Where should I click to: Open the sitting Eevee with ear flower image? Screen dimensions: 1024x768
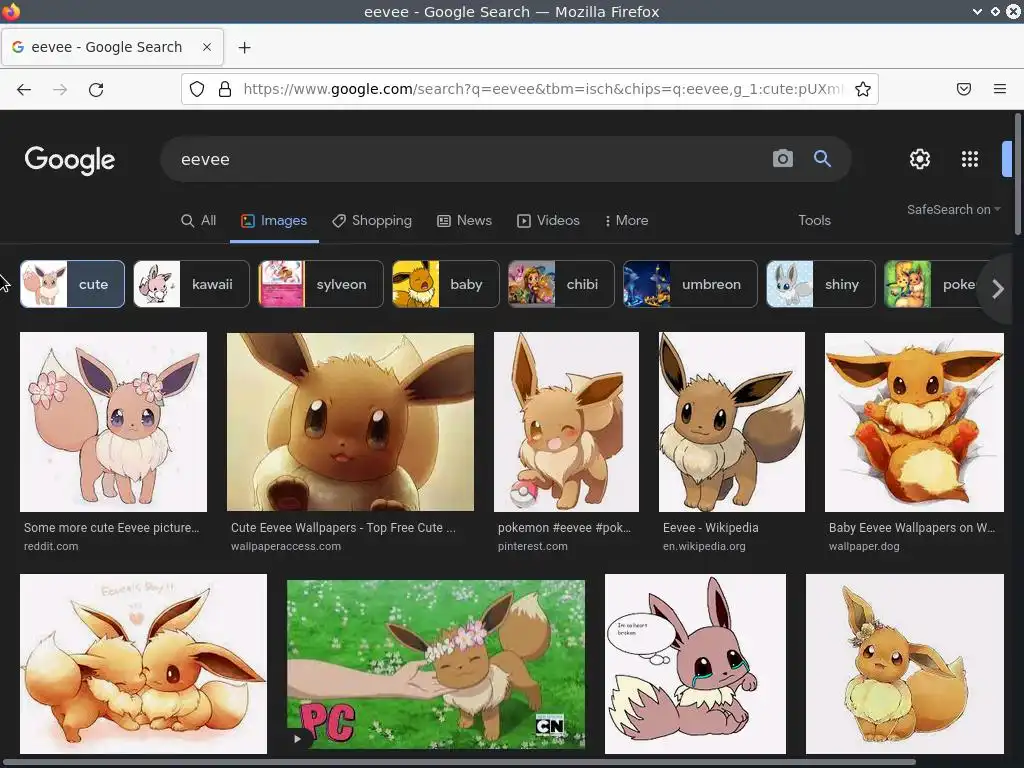click(904, 664)
